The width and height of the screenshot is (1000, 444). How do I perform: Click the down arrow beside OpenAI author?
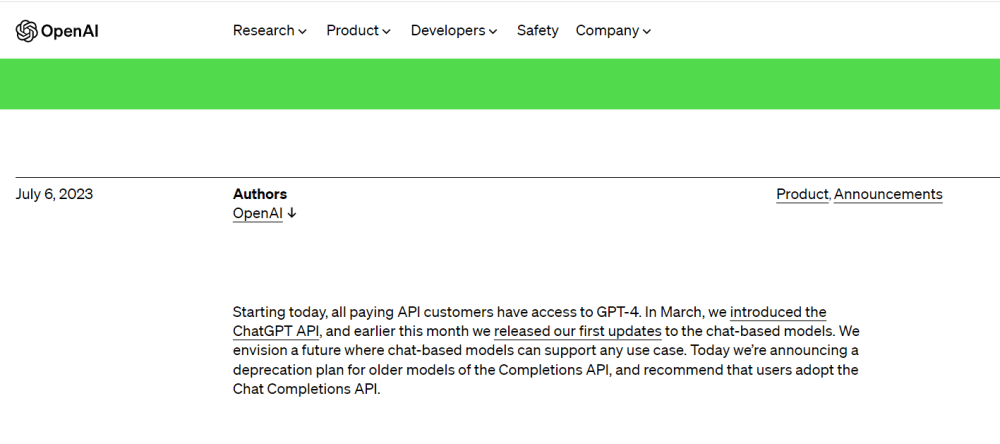292,213
